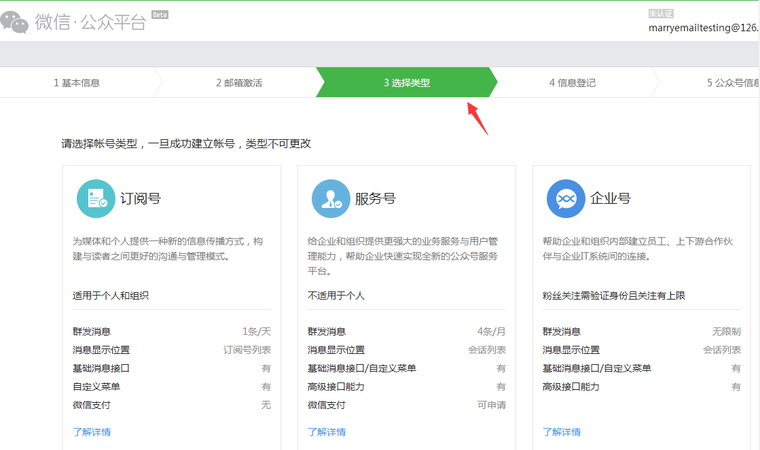The height and width of the screenshot is (450, 760).
Task: Select the 企业号 card heading
Action: 610,199
